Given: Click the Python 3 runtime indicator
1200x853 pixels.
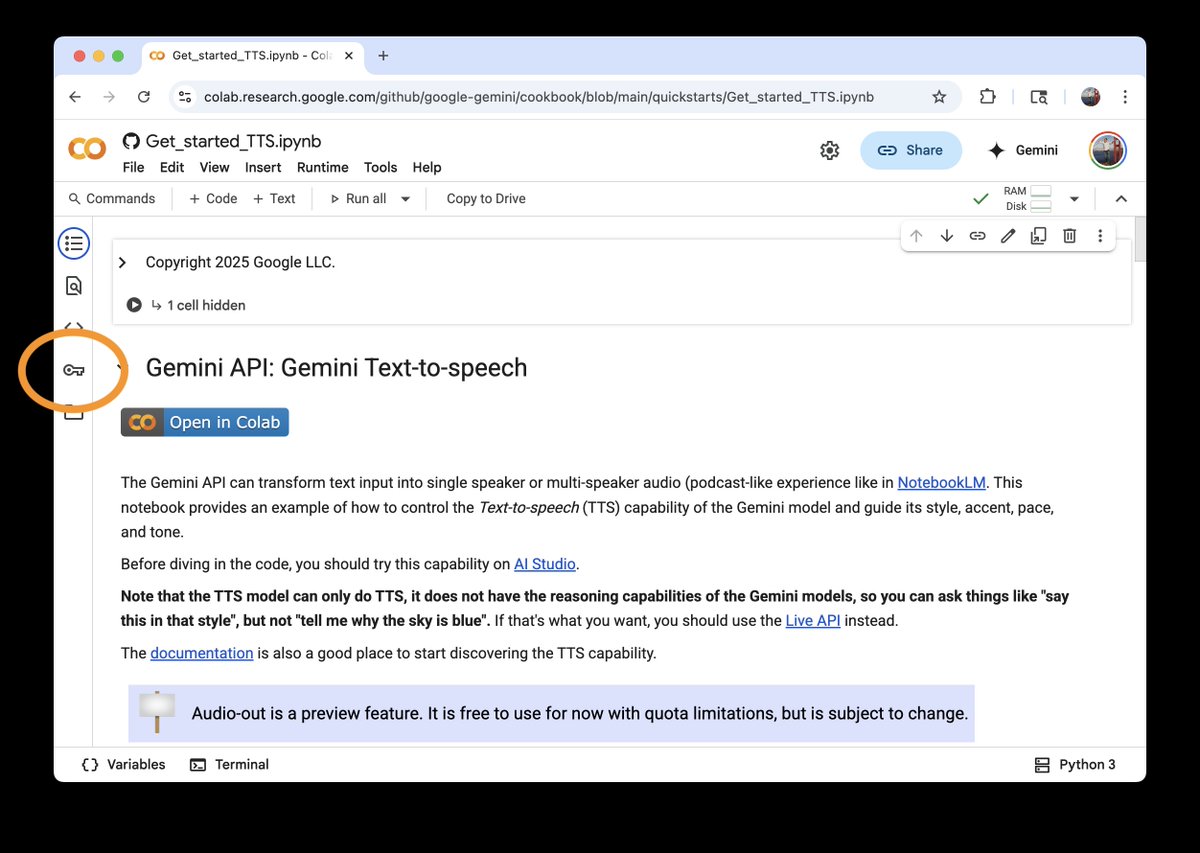Looking at the screenshot, I should point(1075,764).
